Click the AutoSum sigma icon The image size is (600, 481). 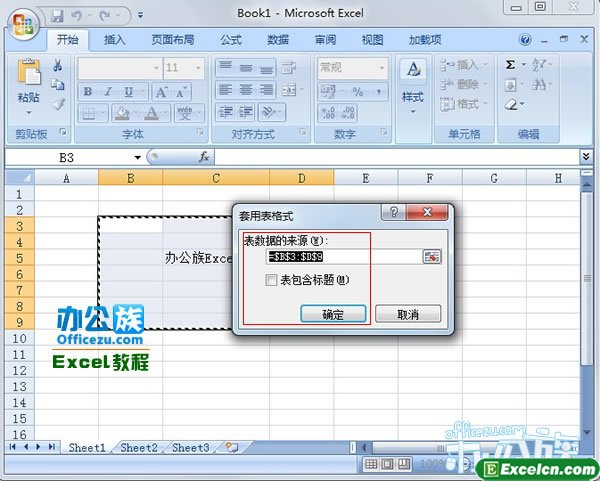(510, 65)
